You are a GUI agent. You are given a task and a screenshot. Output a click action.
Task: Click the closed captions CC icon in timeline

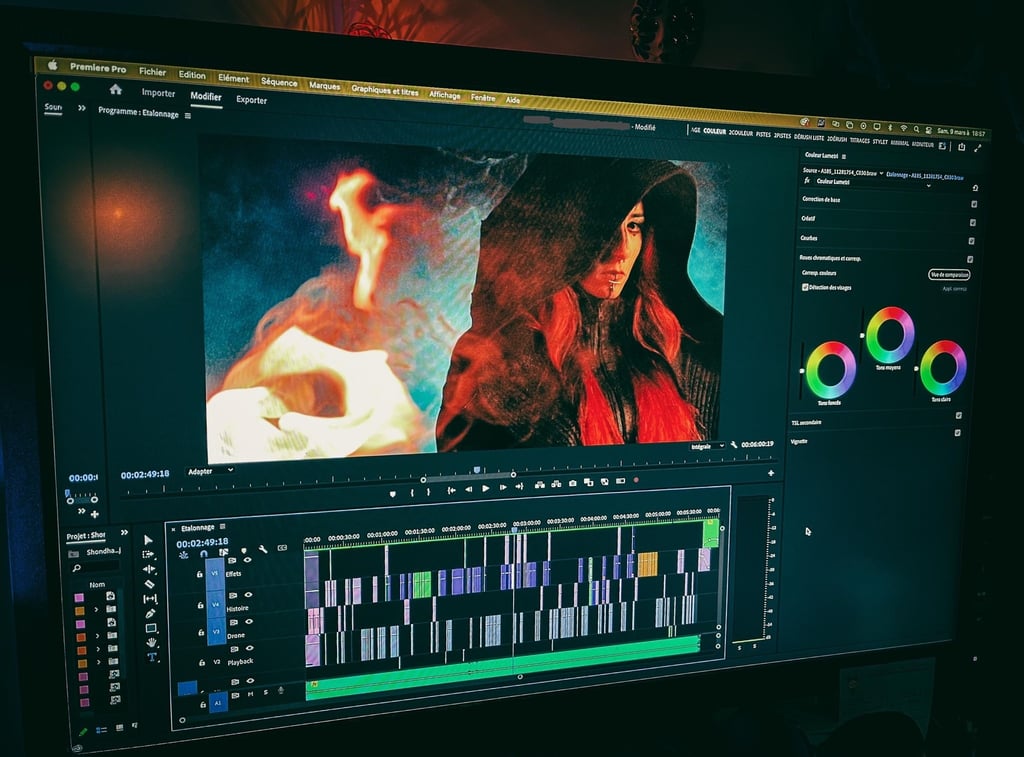point(282,547)
